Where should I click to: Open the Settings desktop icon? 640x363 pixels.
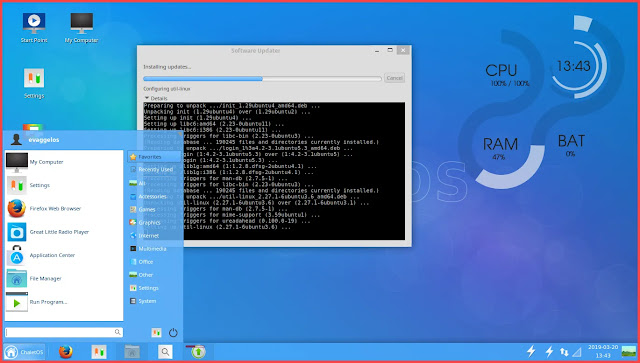[x=34, y=83]
